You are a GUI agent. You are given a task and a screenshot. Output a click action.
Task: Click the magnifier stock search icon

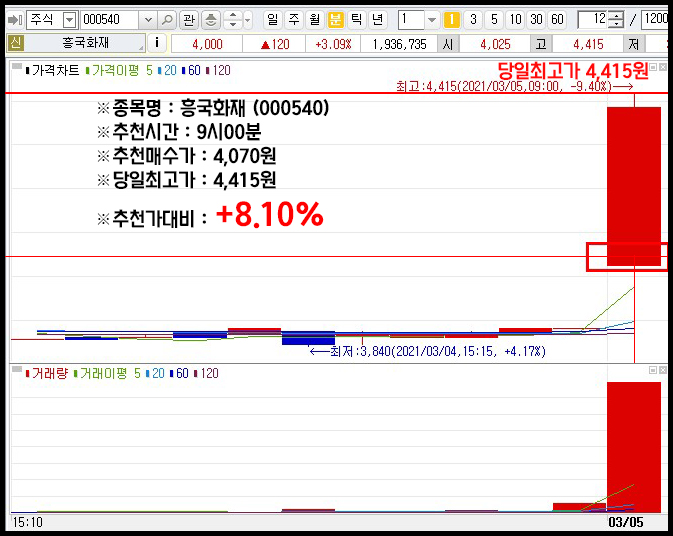(167, 20)
